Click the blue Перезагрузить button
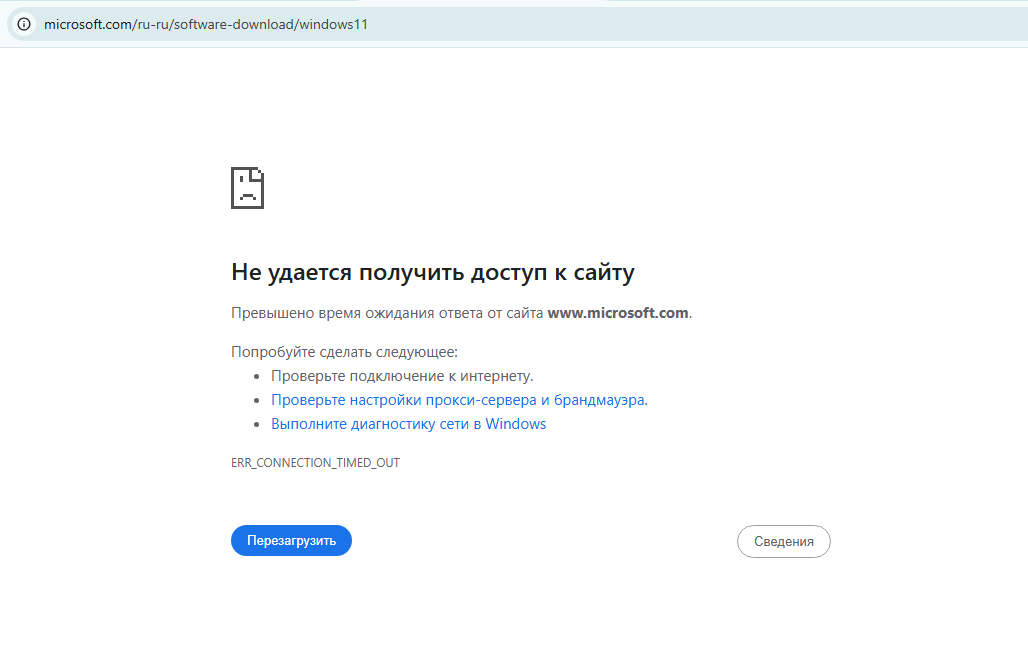 tap(291, 541)
